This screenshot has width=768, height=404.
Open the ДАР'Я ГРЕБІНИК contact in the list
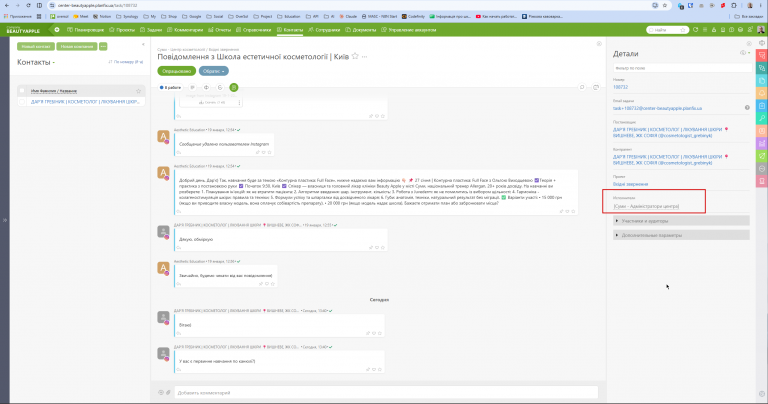[x=85, y=102]
